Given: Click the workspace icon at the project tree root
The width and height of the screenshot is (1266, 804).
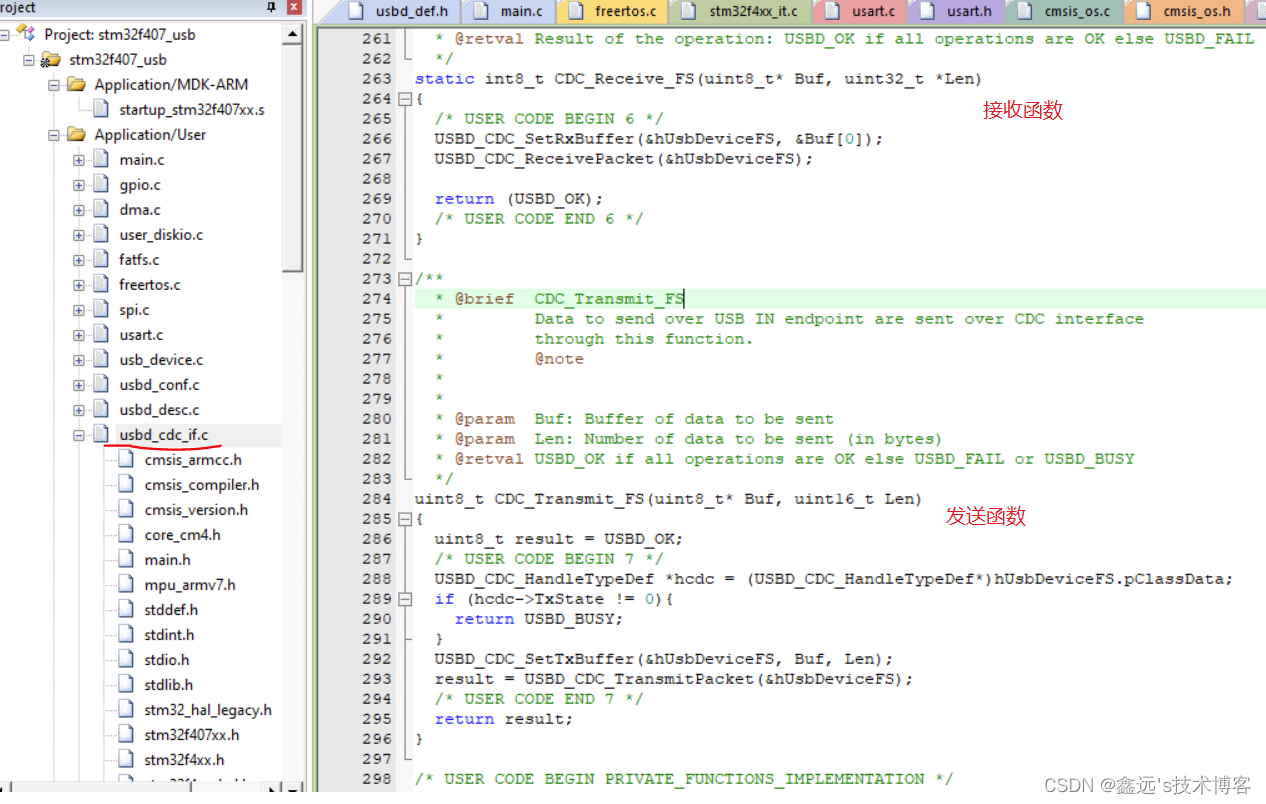Looking at the screenshot, I should pyautogui.click(x=26, y=33).
